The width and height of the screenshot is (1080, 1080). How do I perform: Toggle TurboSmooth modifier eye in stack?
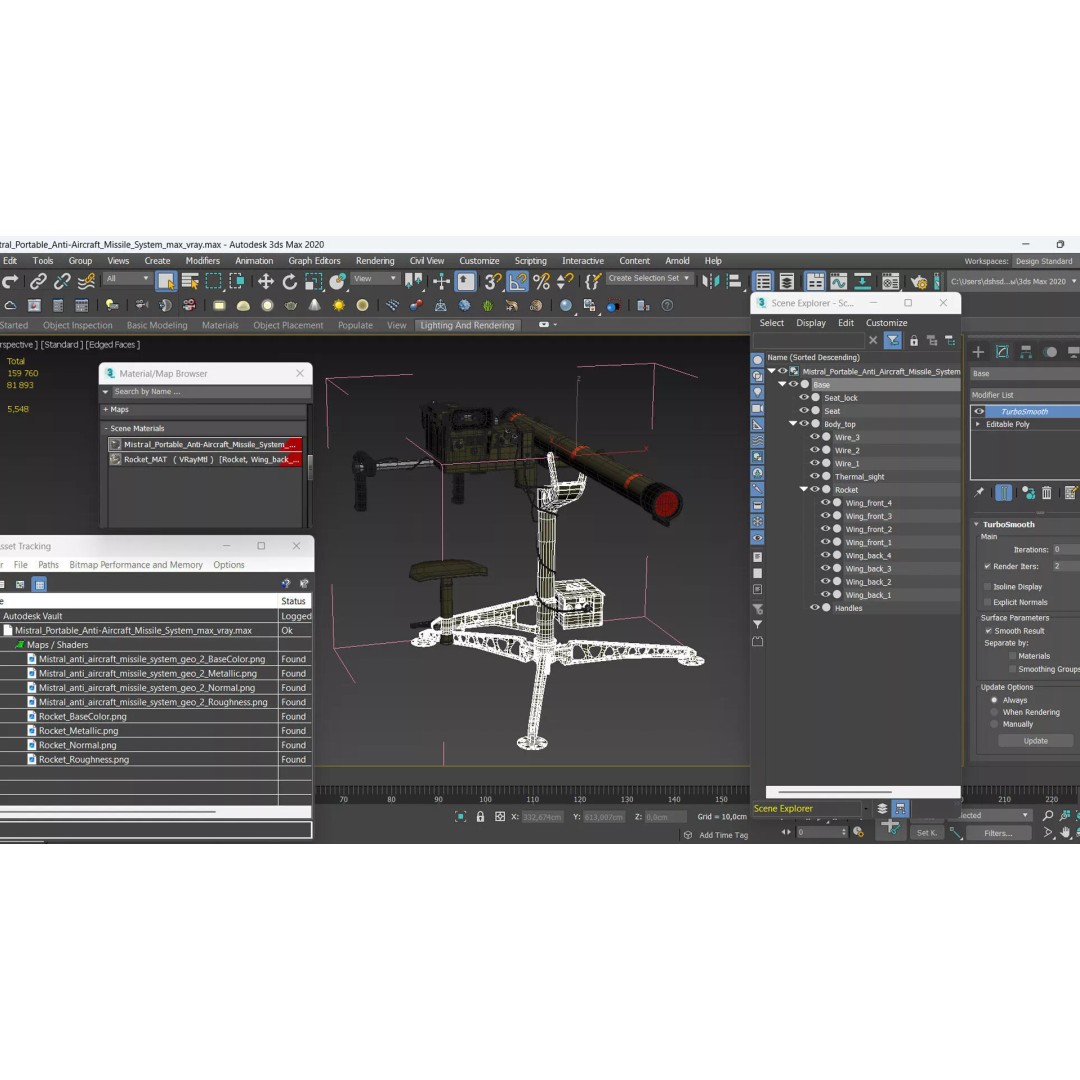coord(979,411)
